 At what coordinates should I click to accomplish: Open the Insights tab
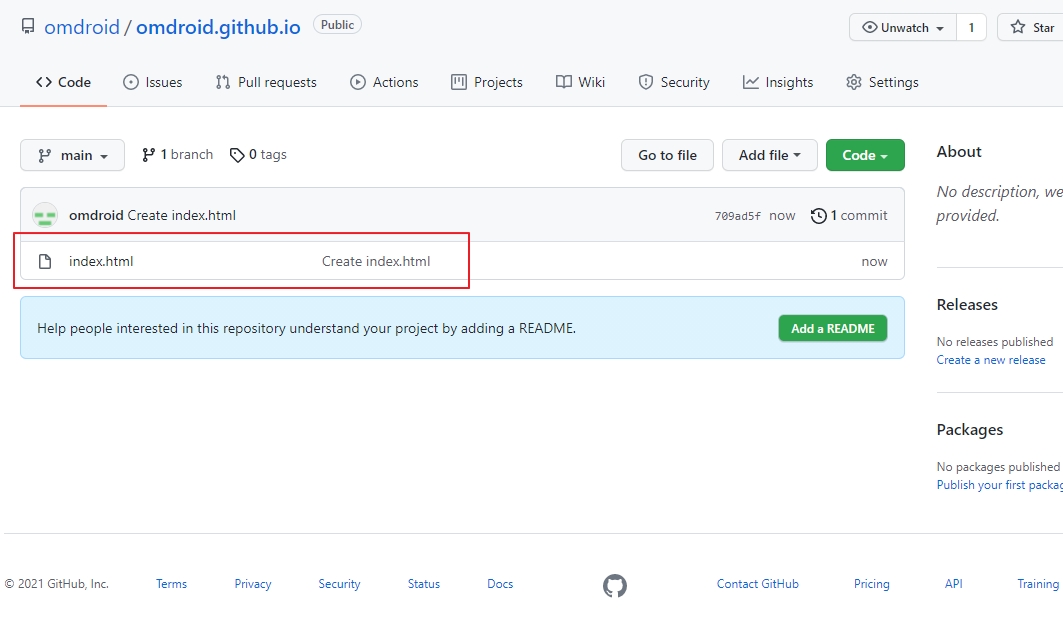[x=778, y=82]
